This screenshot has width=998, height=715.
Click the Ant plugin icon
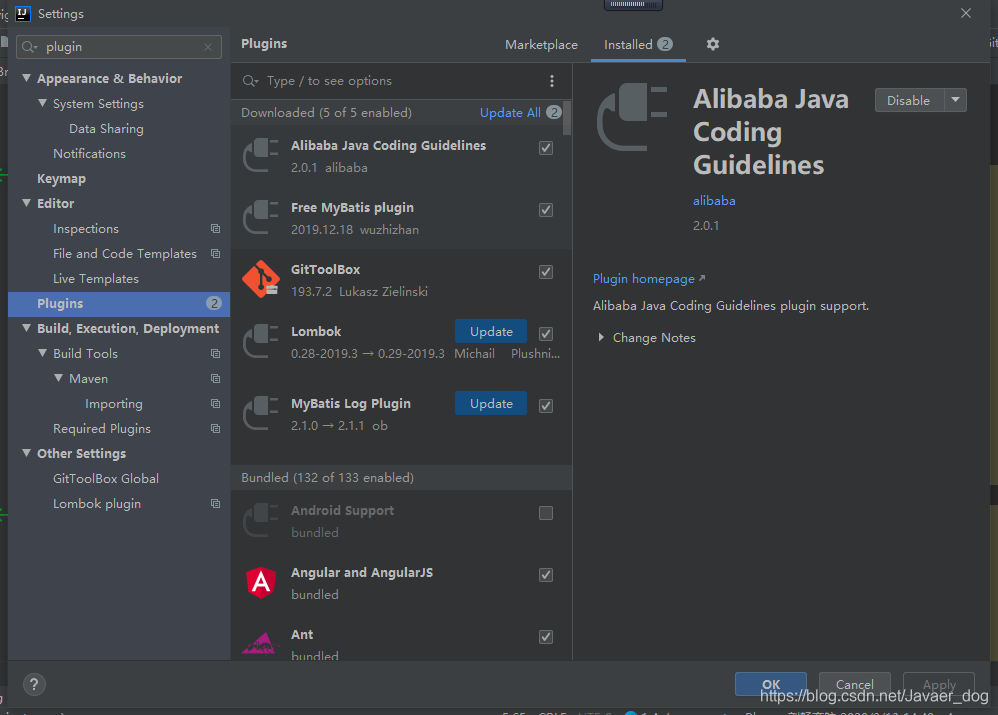[261, 643]
